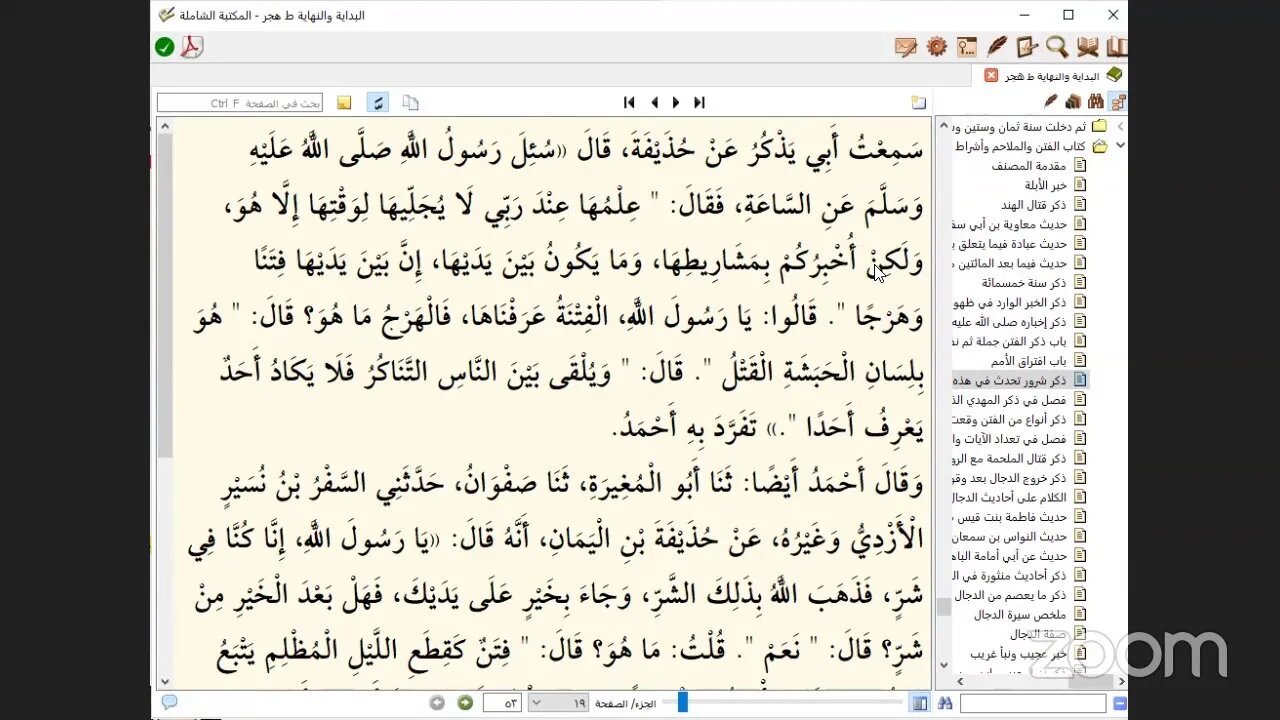Click the open book library icon

pyautogui.click(x=1117, y=46)
